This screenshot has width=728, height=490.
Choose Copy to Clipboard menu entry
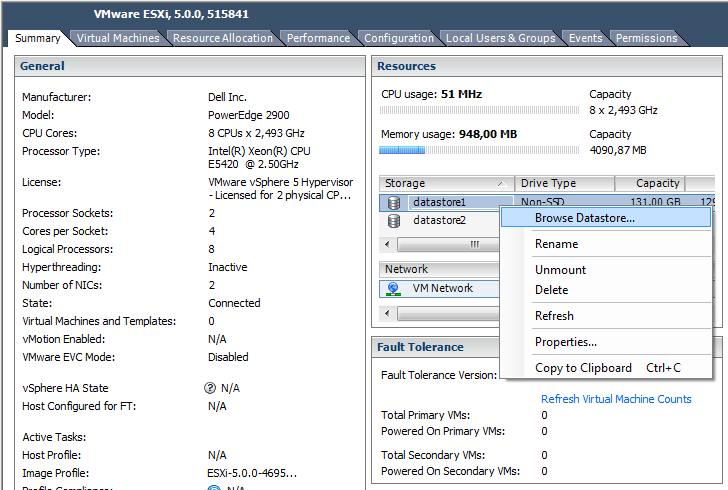606,368
